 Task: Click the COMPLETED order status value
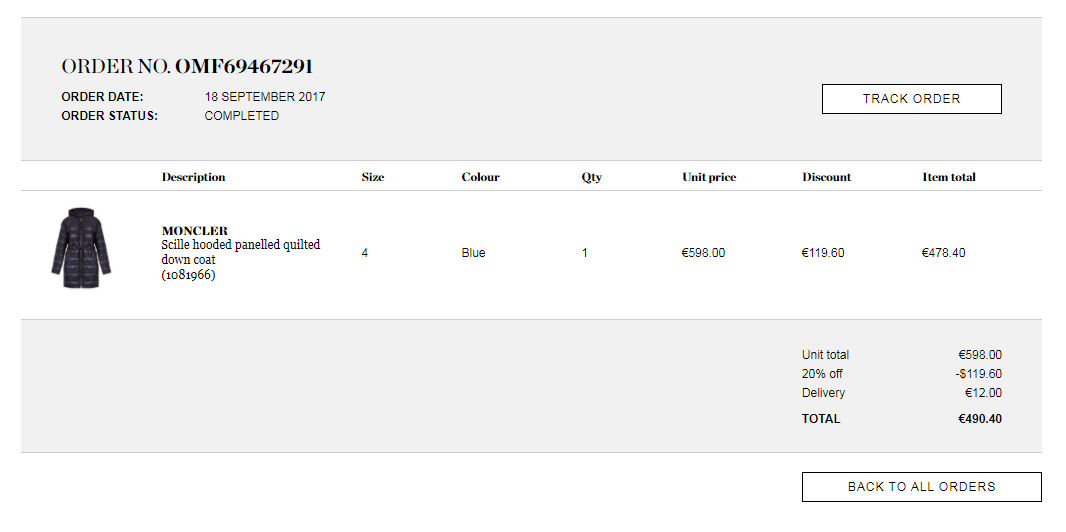(x=242, y=116)
